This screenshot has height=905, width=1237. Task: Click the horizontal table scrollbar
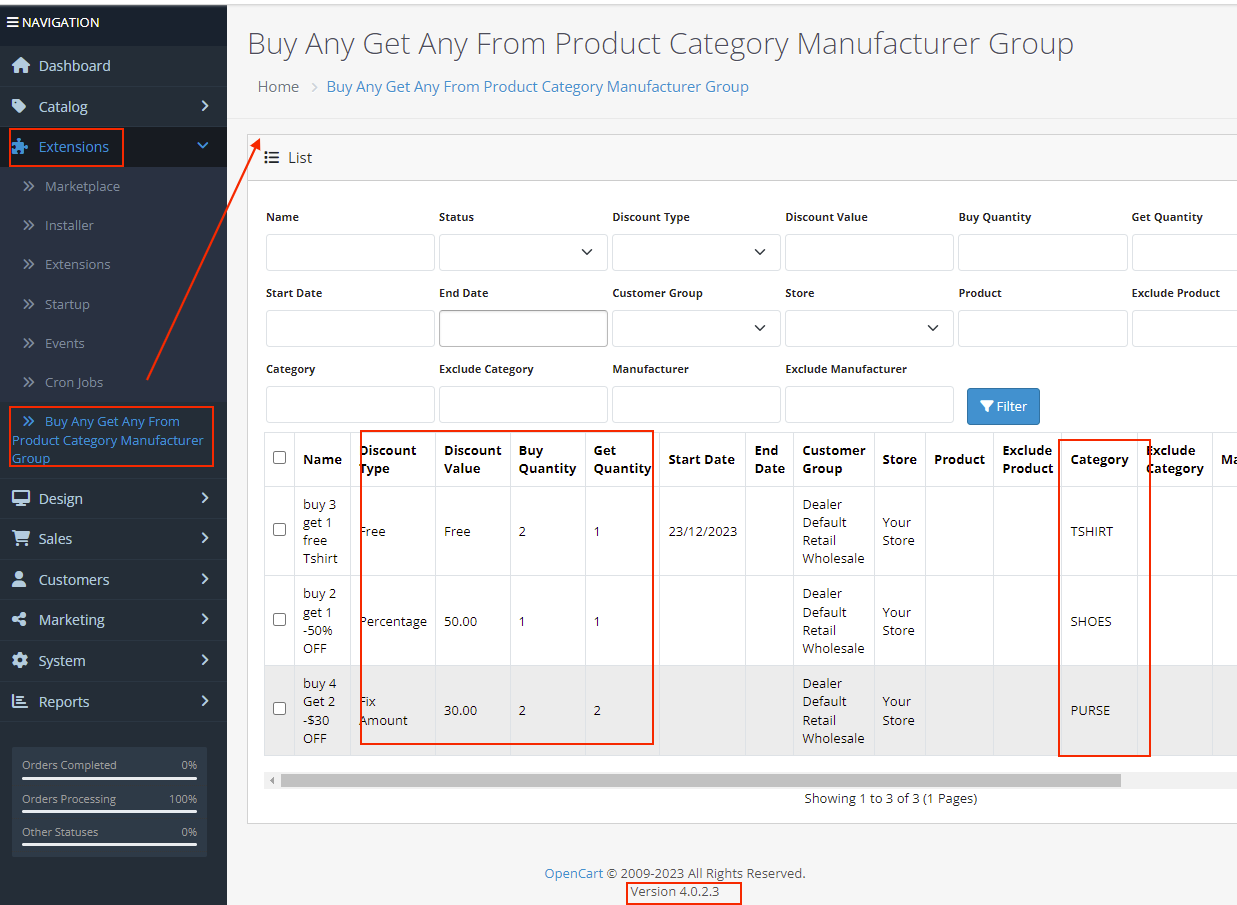[700, 779]
